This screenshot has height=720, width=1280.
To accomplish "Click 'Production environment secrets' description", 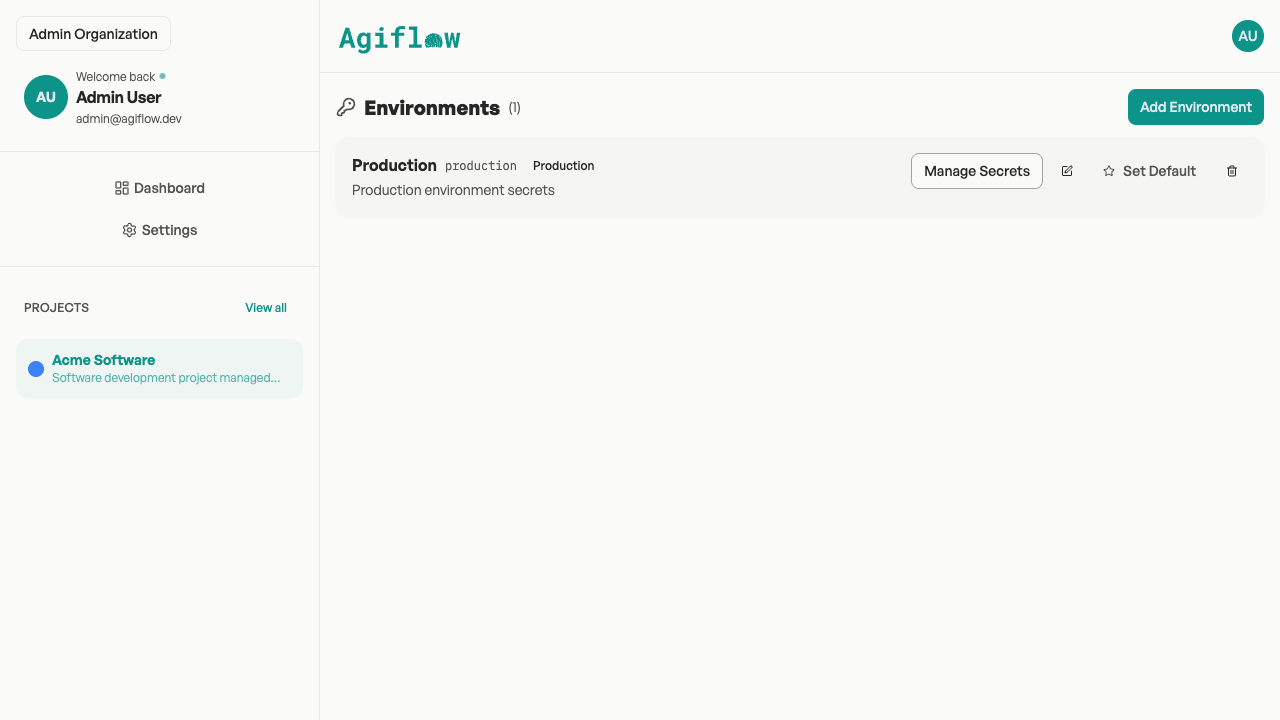I will [x=453, y=190].
